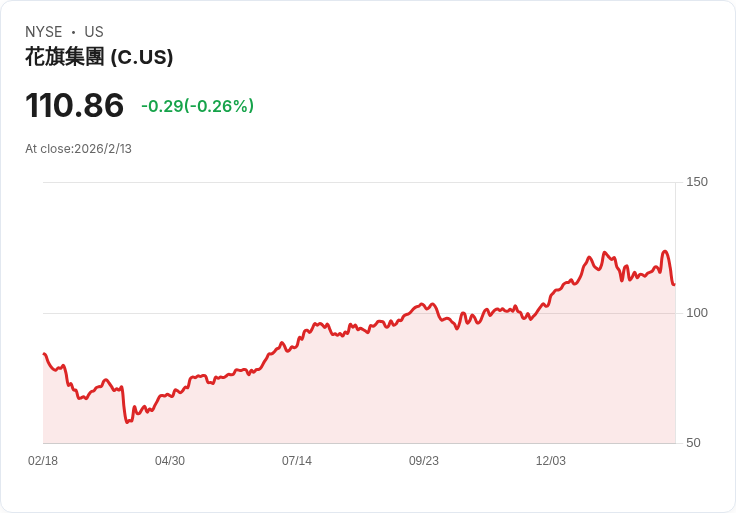The image size is (736, 513).
Task: Click the NYSE exchange label
Action: 44,32
